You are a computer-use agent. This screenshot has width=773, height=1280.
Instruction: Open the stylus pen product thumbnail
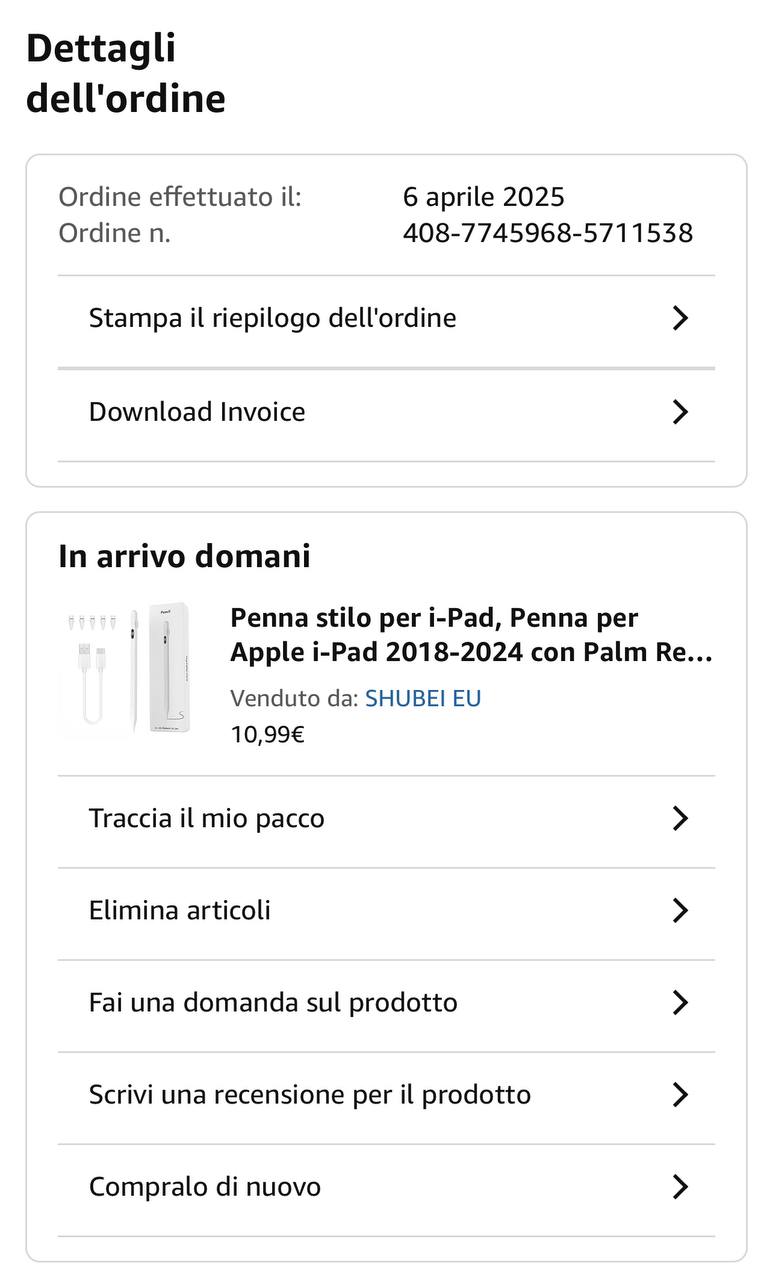coord(126,668)
